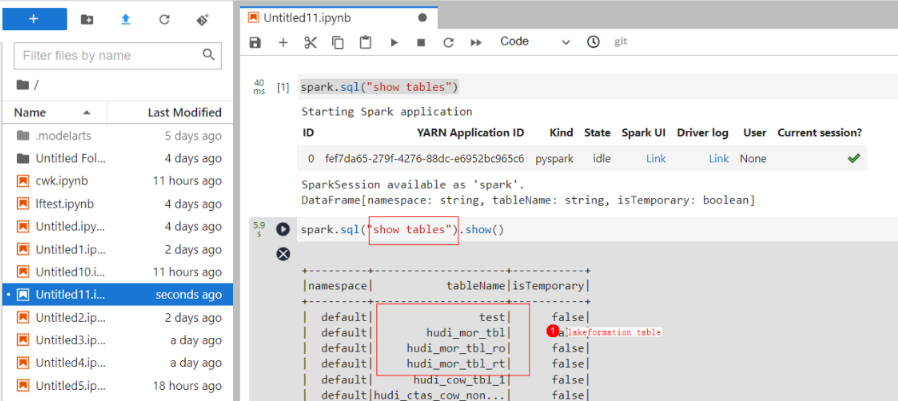
Task: Select Untitled5 notebook in file list
Action: pyautogui.click(x=117, y=385)
